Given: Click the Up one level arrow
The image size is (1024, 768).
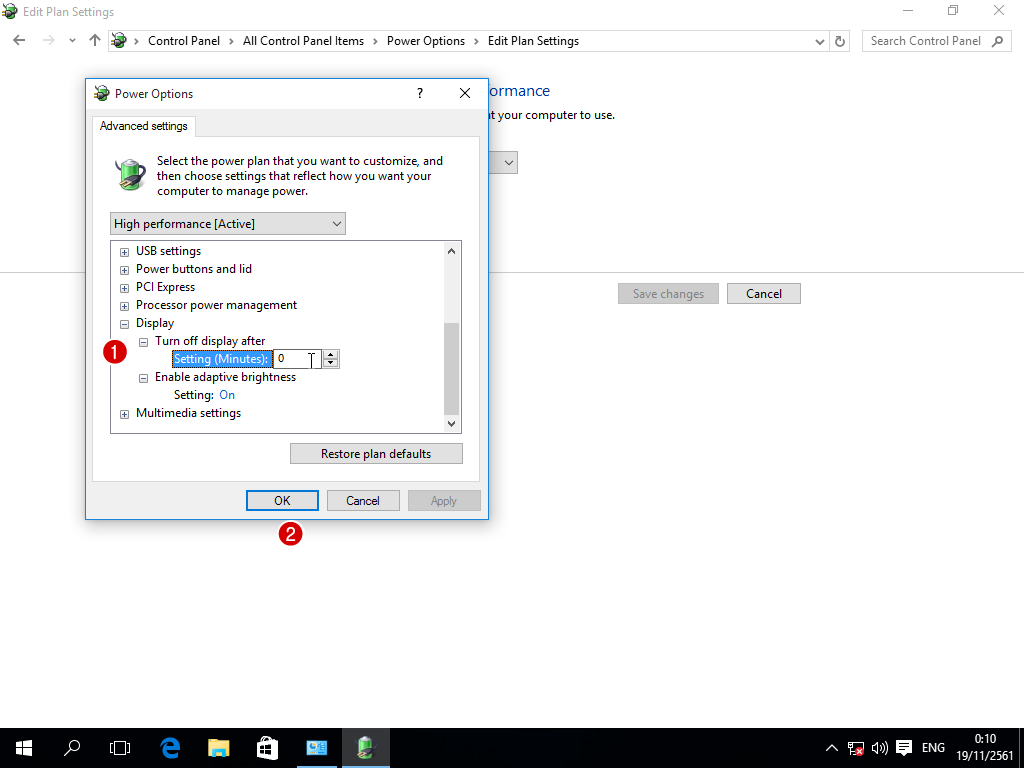Looking at the screenshot, I should click(x=95, y=41).
